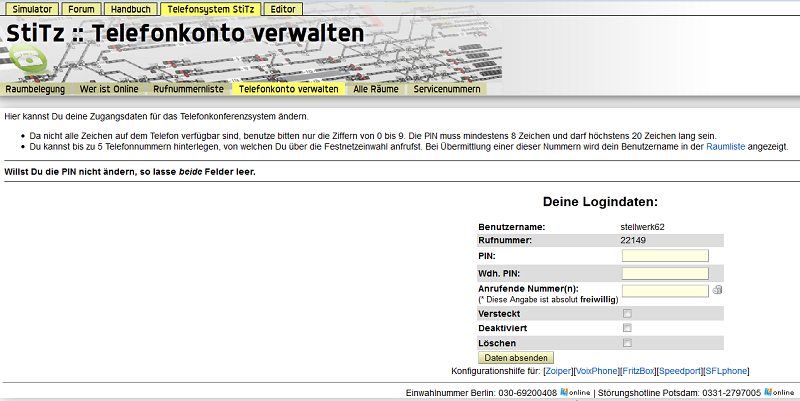The image size is (800, 401).
Task: Focus the Wdh. PIN input field
Action: pos(664,273)
